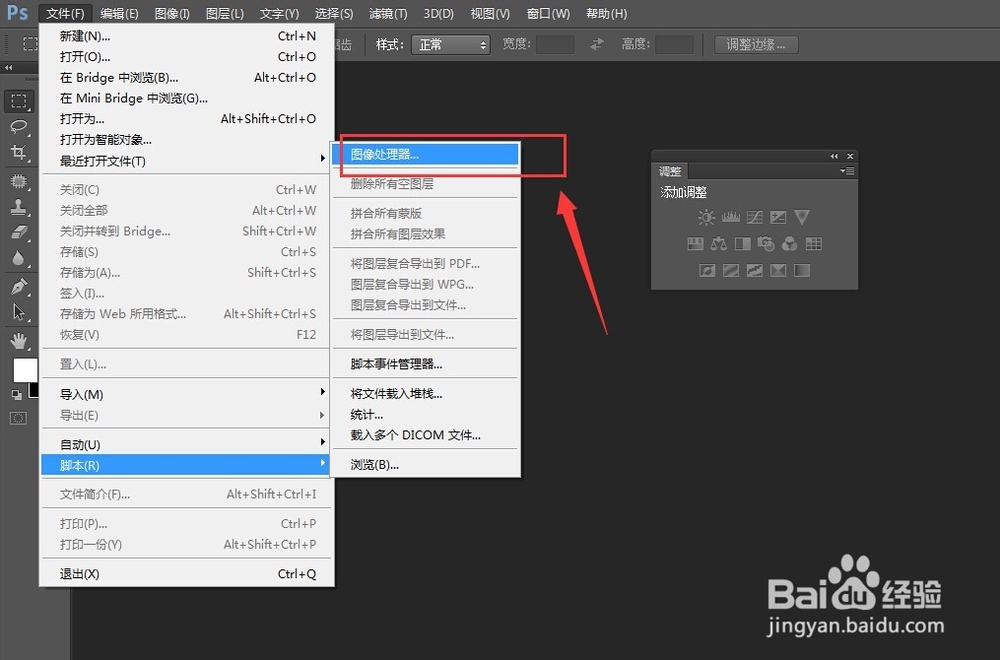Expand the 导入(M) submenu
Viewport: 1000px width, 660px height.
[x=186, y=395]
